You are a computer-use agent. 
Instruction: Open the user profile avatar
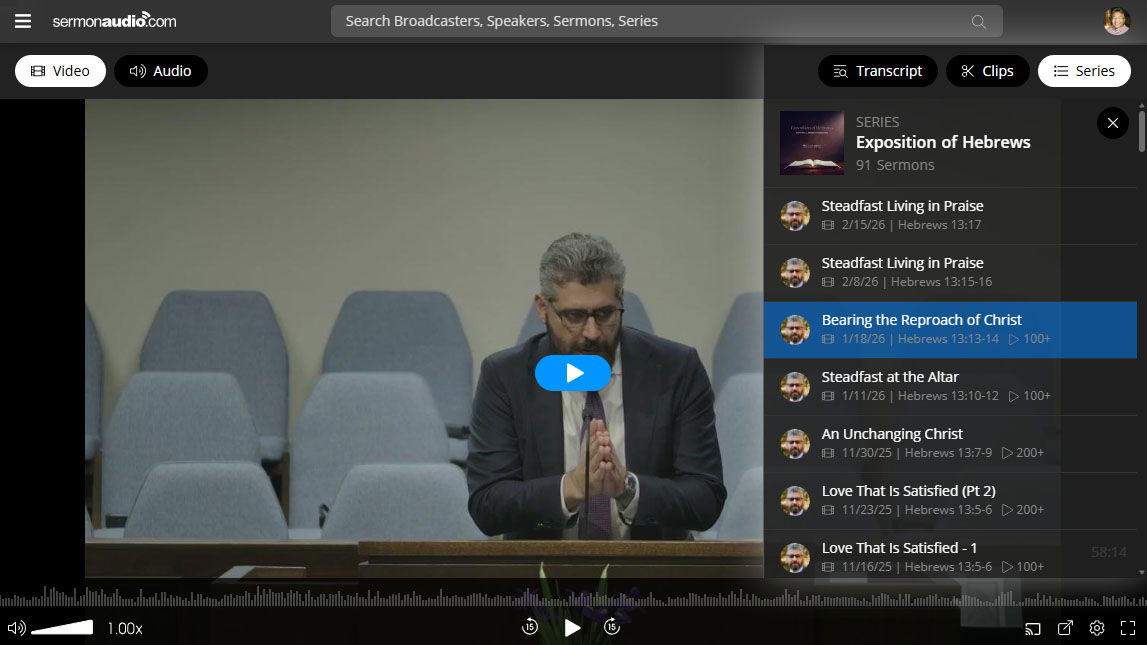1116,21
